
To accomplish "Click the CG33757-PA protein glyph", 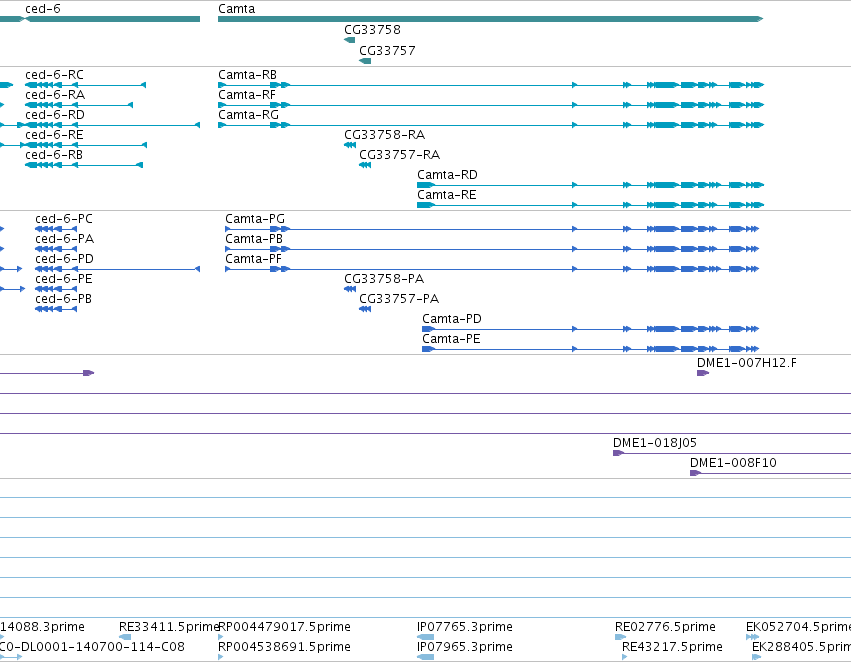I will pyautogui.click(x=365, y=309).
